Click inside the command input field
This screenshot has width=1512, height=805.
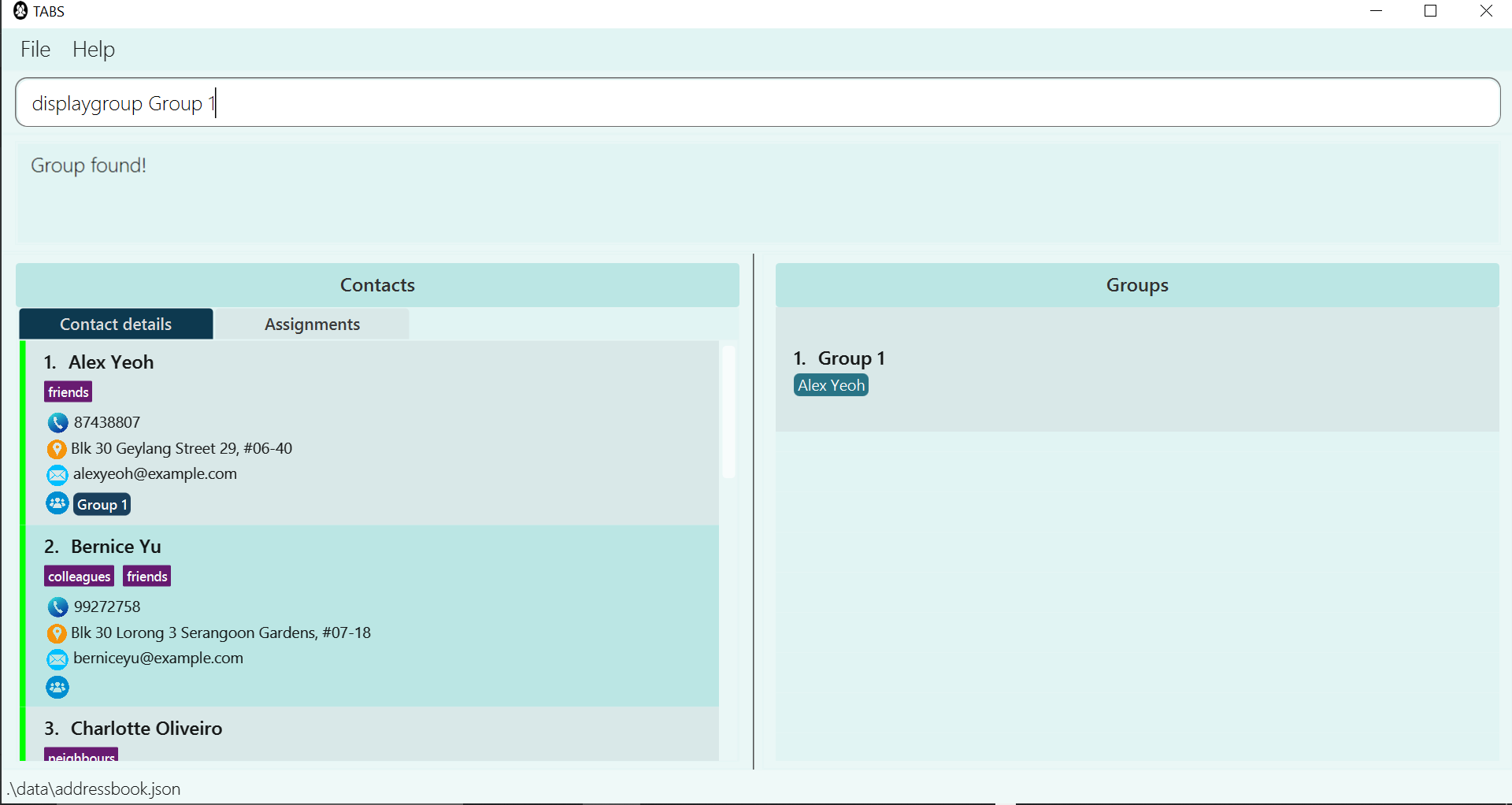click(x=472, y=102)
